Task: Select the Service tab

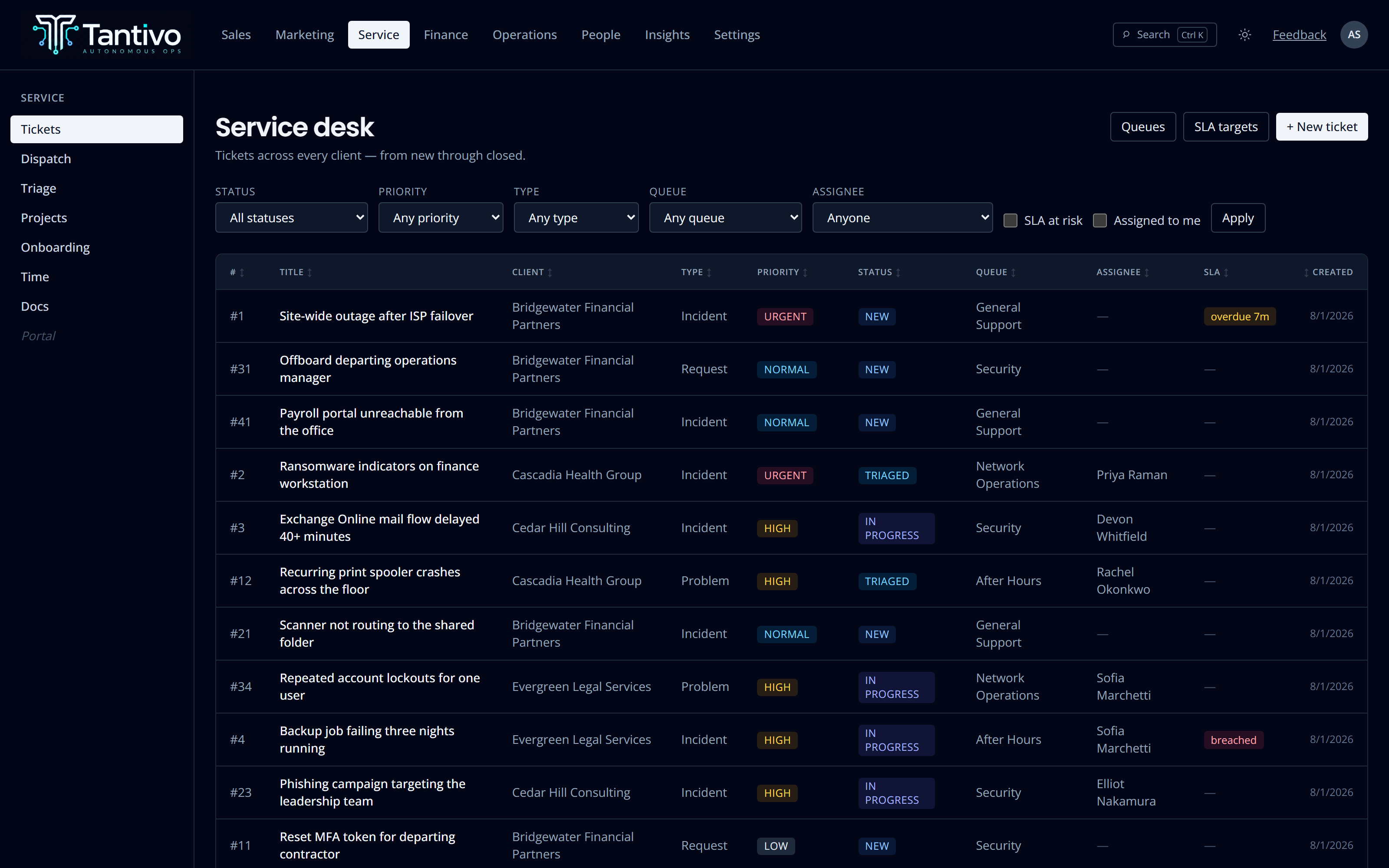Action: click(379, 34)
